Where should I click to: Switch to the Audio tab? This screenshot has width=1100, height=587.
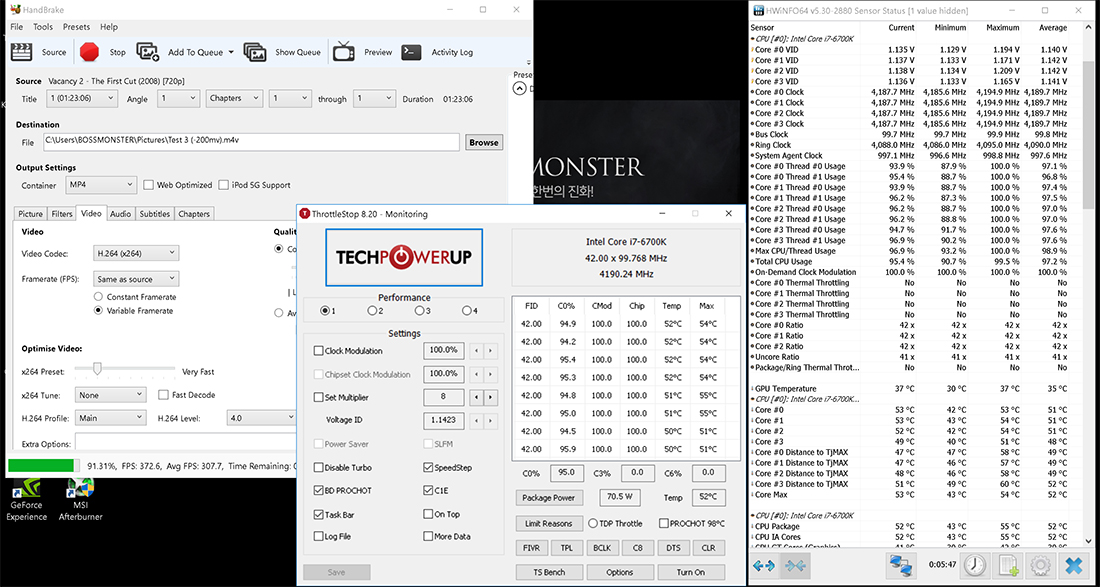[x=120, y=214]
